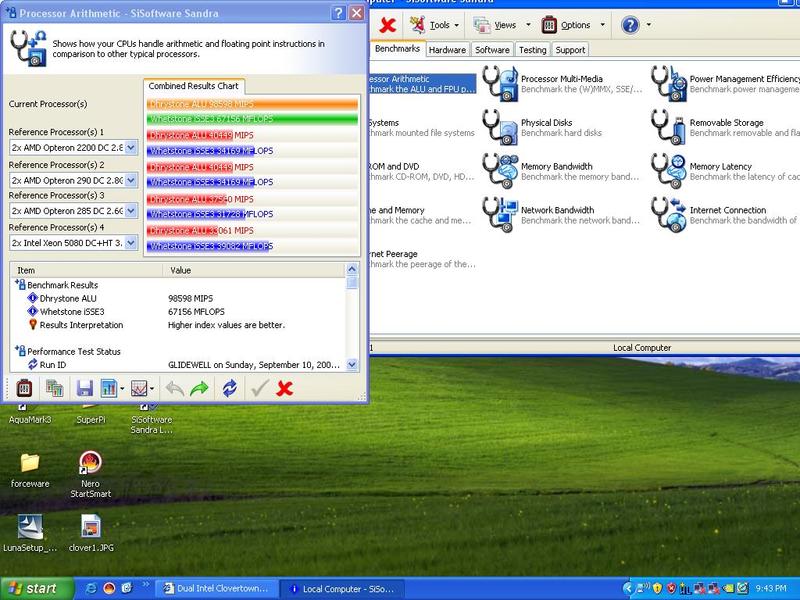Screen dimensions: 800x600
Task: Refresh the benchmark with the blue arrows icon
Action: point(230,389)
